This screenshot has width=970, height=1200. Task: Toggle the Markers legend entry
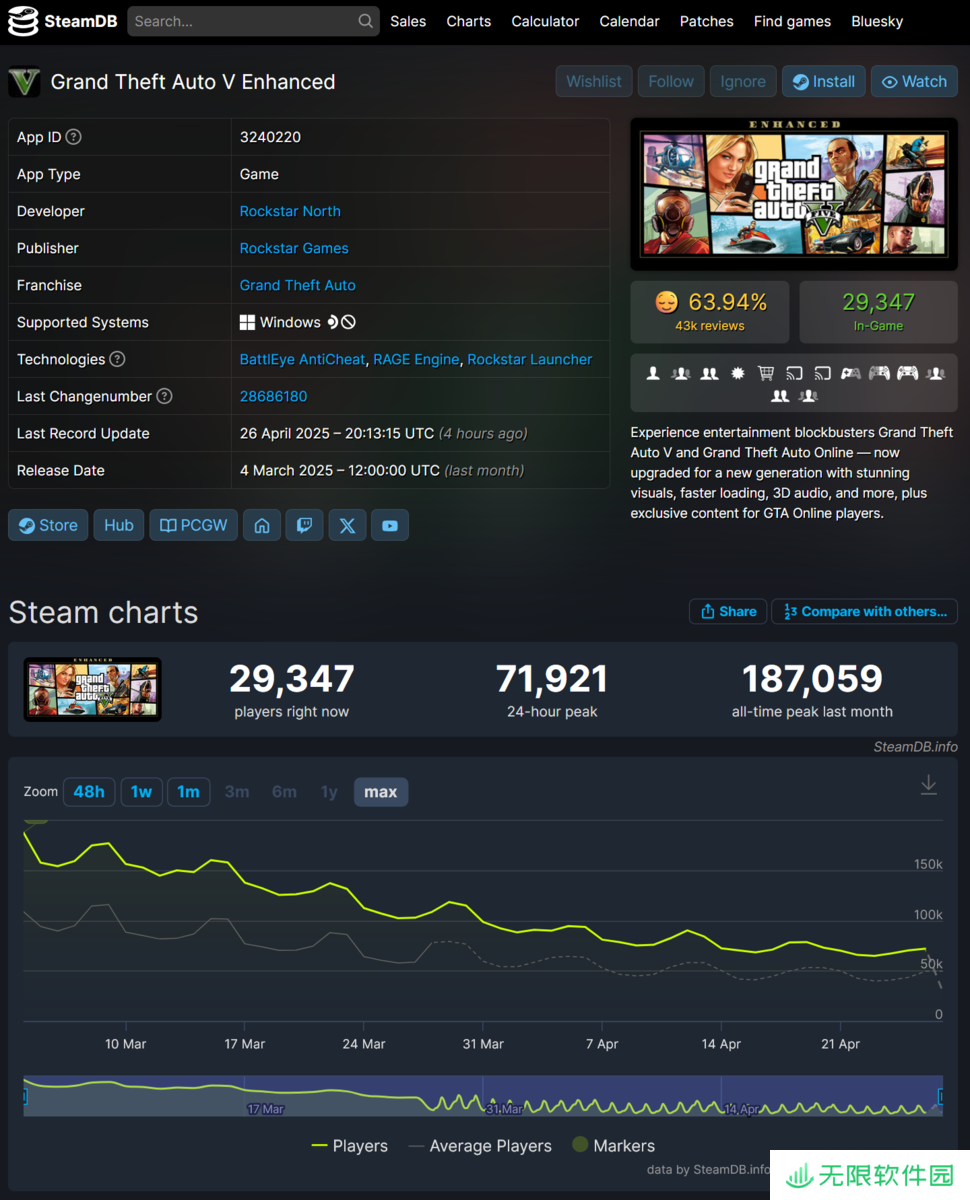coord(613,1146)
